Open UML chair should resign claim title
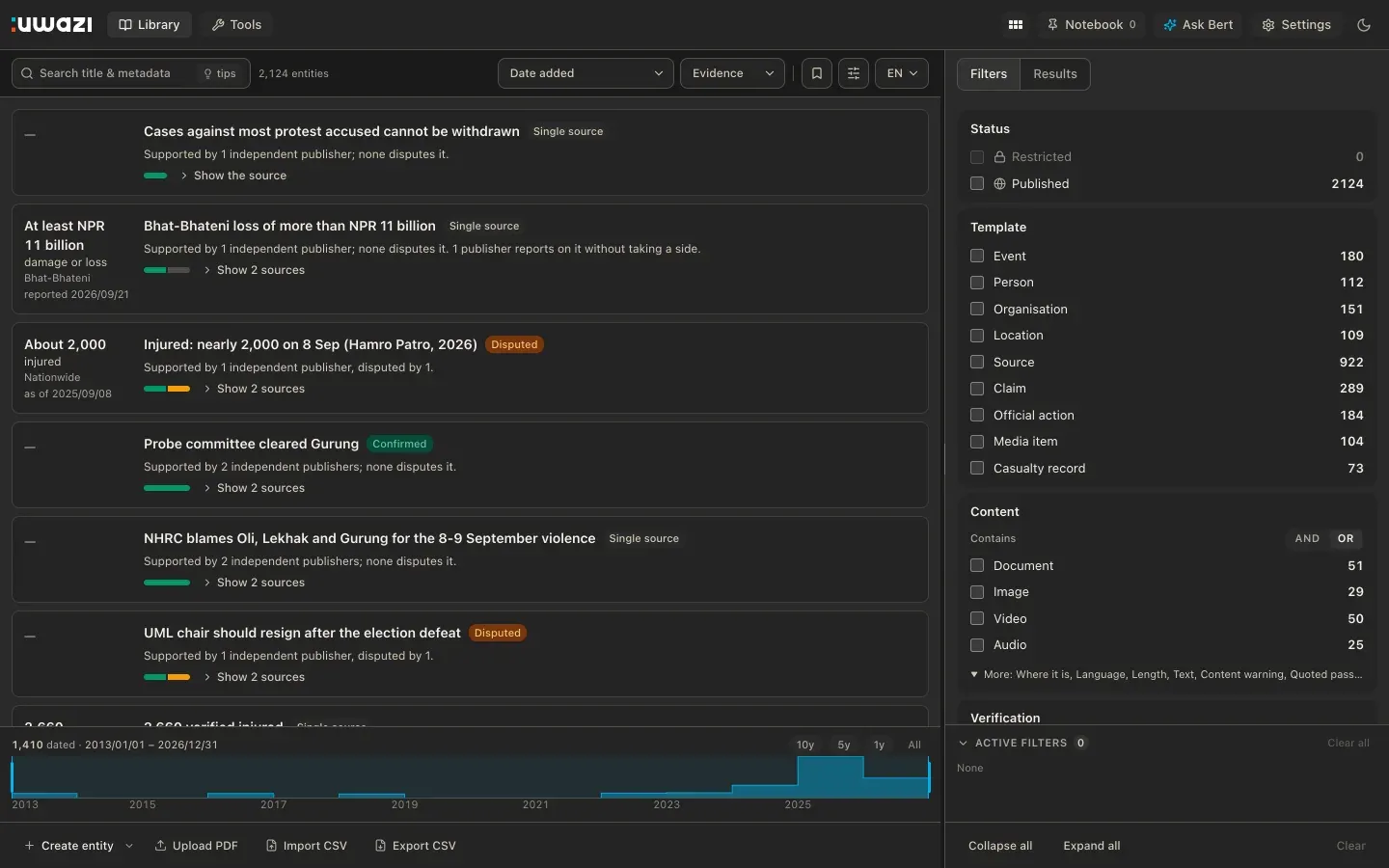The image size is (1389, 868). [302, 633]
